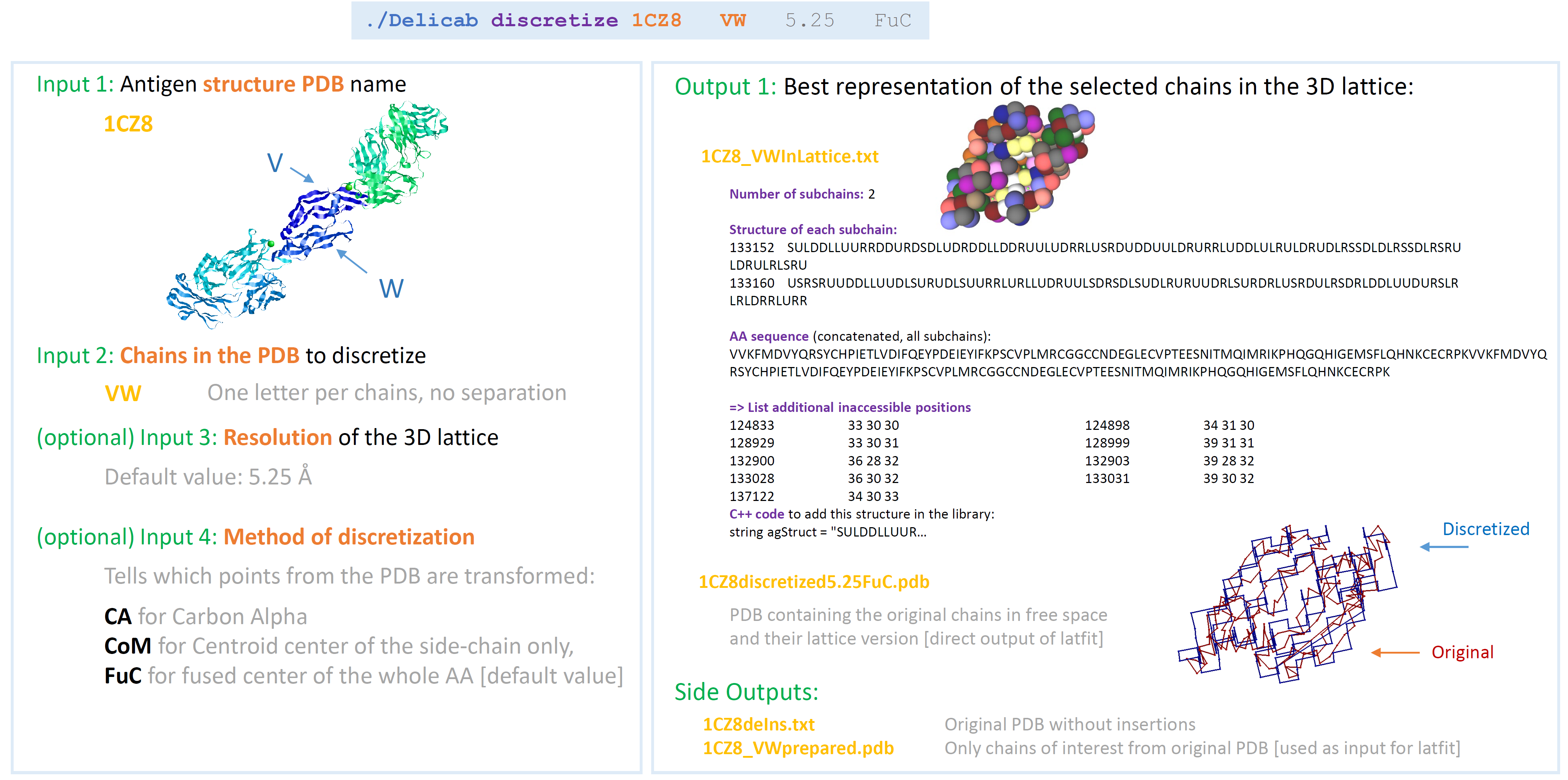Click the Side Outputs heading
This screenshot has width=1568, height=780.
(x=746, y=692)
